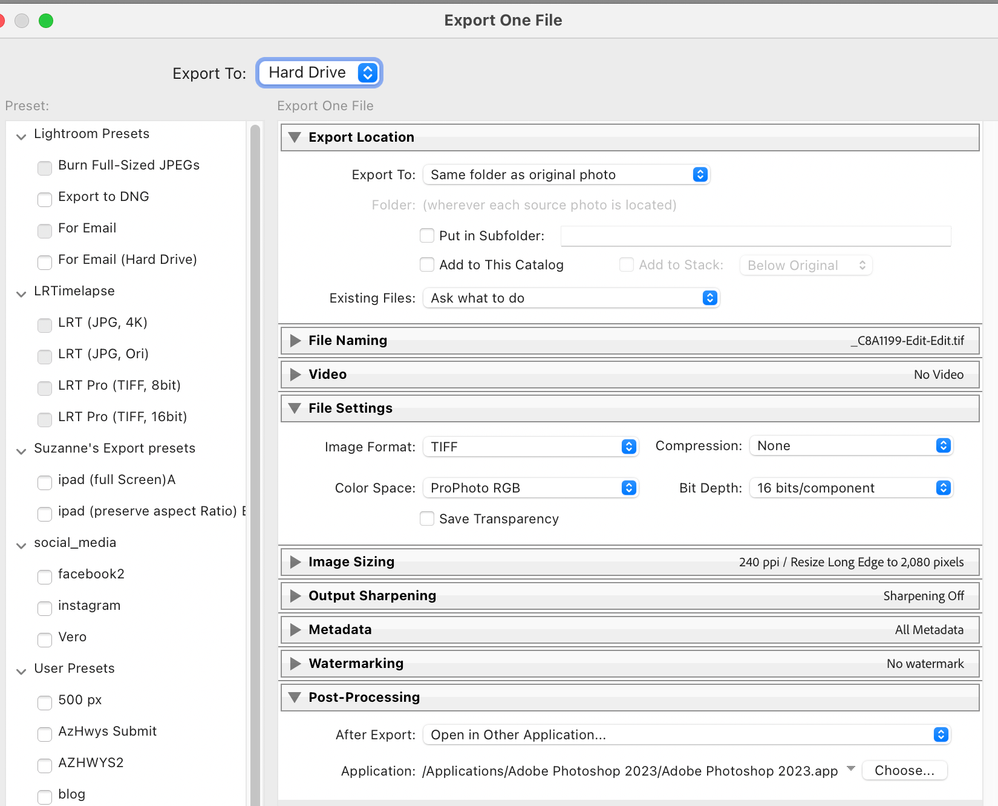Click the Choose... application button
Viewport: 998px width, 806px height.
pos(904,770)
